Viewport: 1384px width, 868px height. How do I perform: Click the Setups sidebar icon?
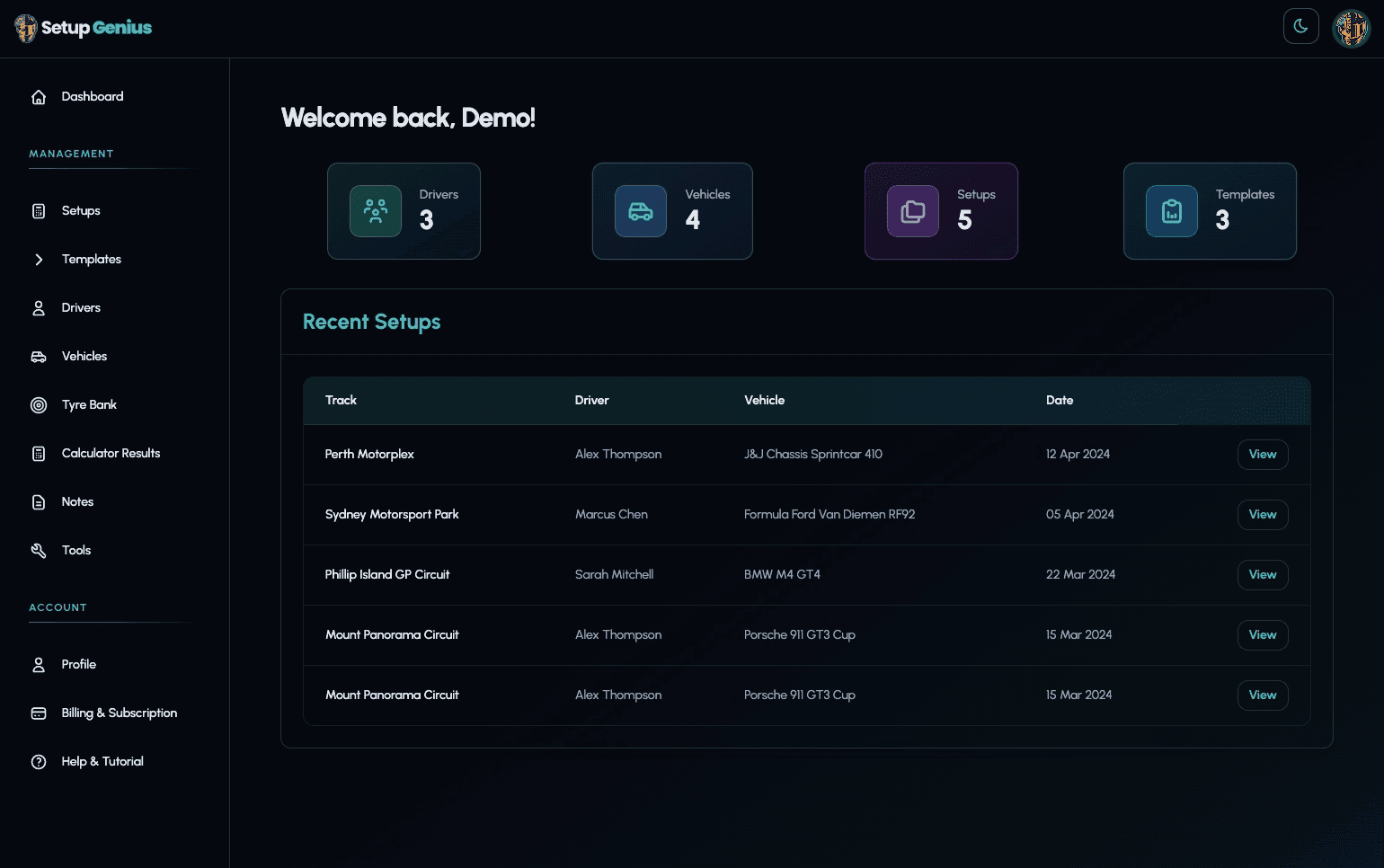click(39, 211)
